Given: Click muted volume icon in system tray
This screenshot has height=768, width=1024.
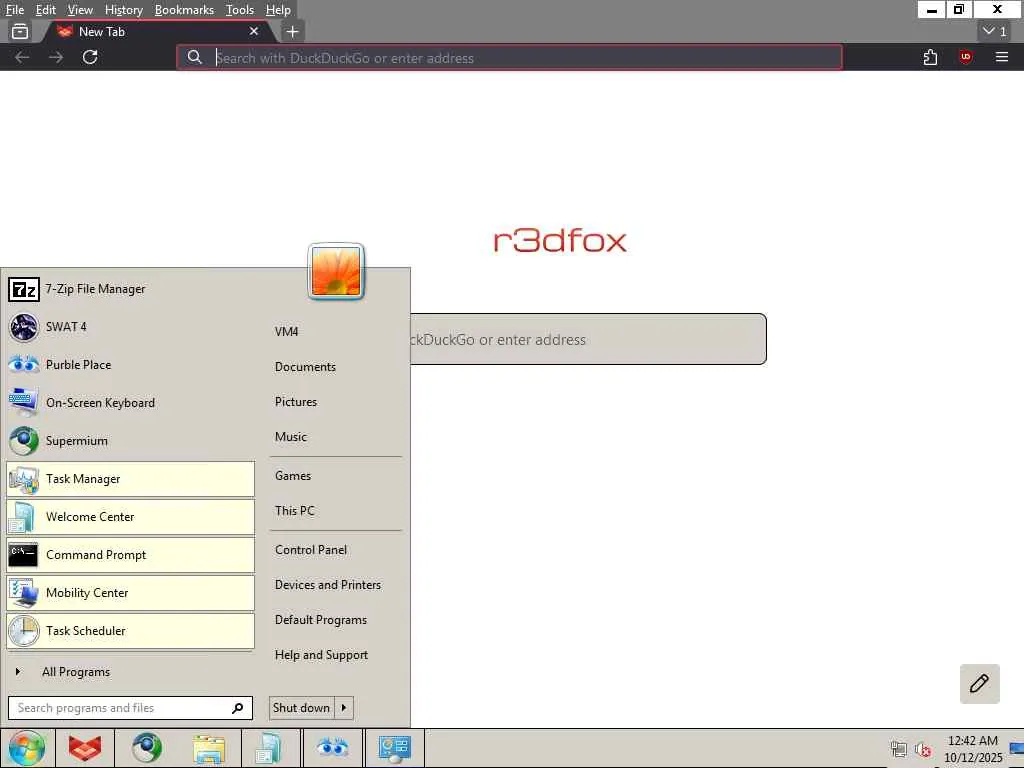Looking at the screenshot, I should click(923, 749).
